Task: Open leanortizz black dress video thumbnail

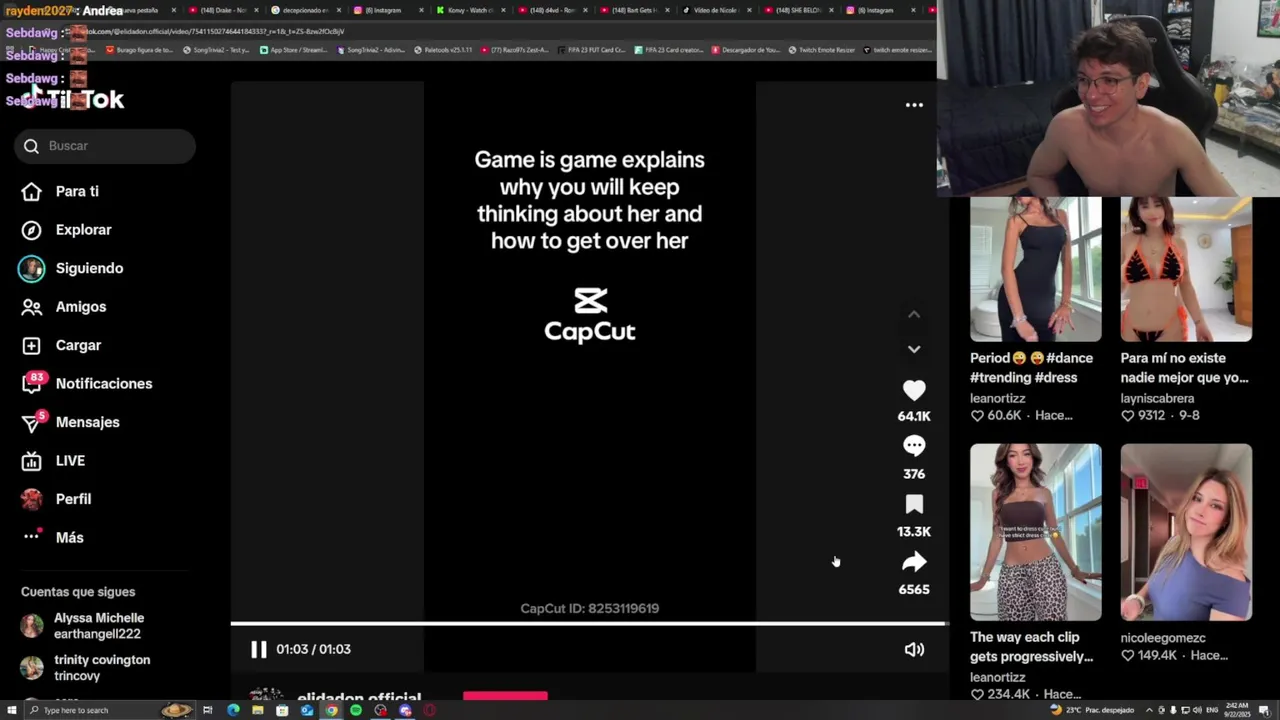Action: pyautogui.click(x=1036, y=269)
